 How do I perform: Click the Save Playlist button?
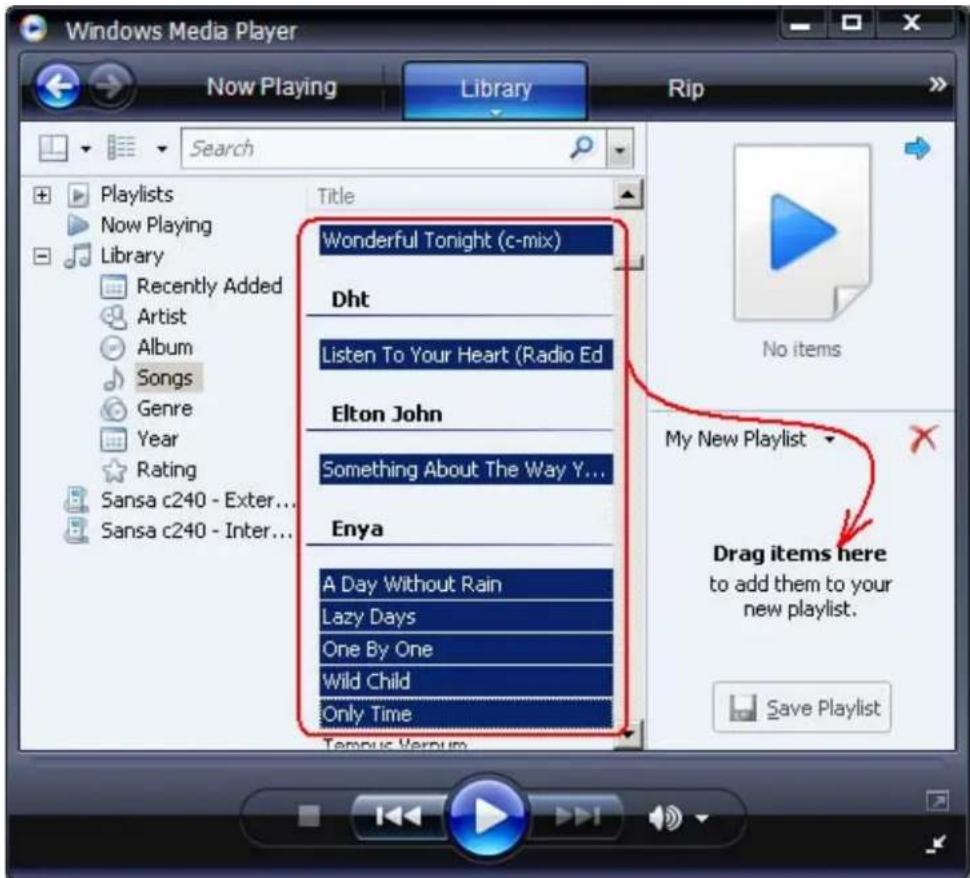click(802, 708)
